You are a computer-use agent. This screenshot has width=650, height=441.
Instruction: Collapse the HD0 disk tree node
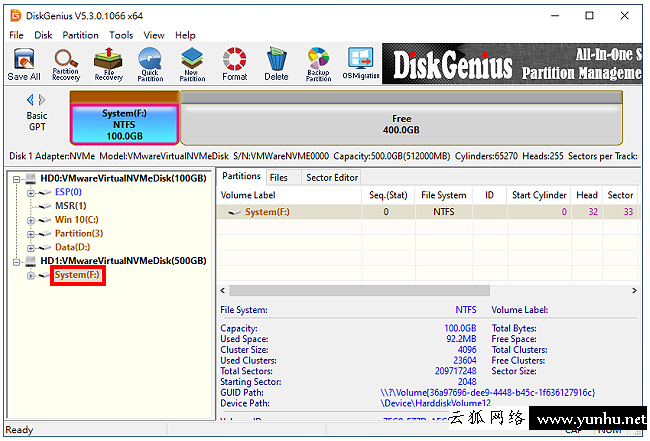coord(17,179)
